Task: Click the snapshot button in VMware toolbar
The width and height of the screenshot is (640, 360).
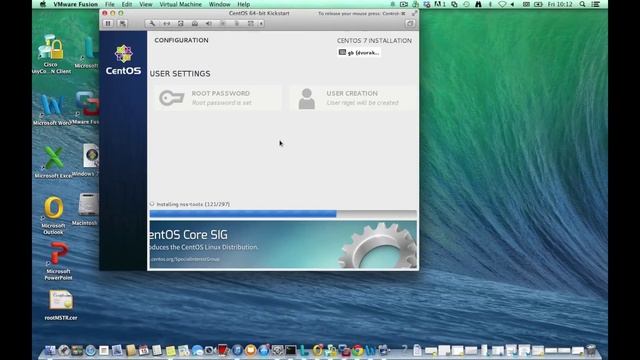Action: pyautogui.click(x=122, y=23)
